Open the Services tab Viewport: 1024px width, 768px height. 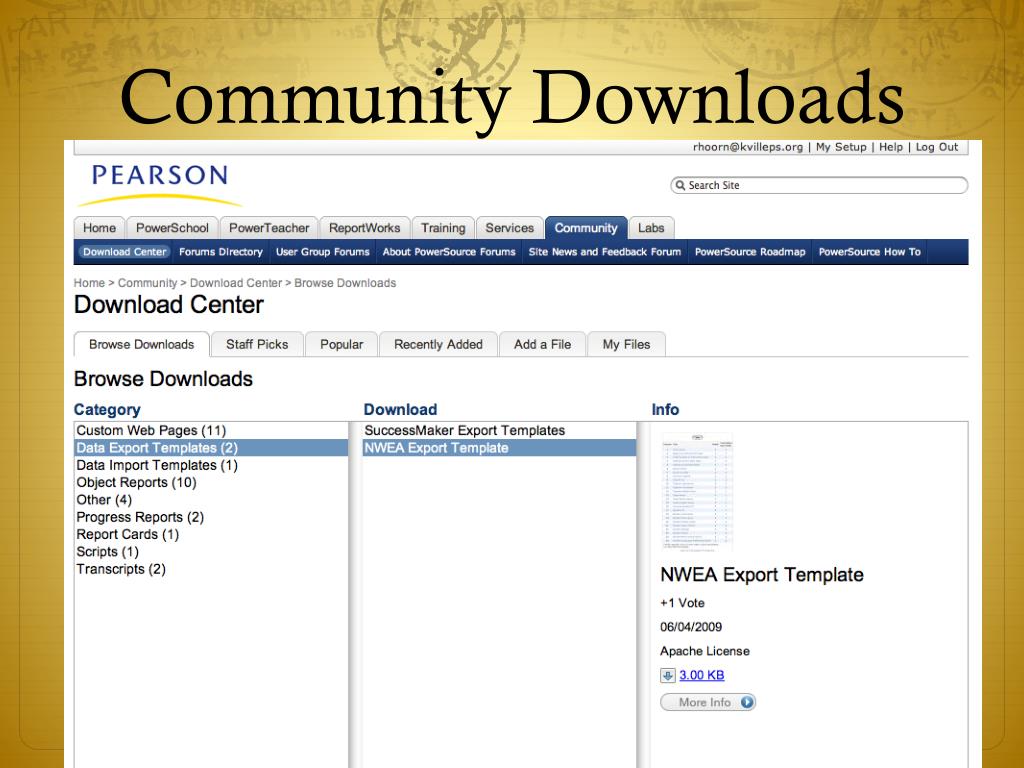point(509,228)
